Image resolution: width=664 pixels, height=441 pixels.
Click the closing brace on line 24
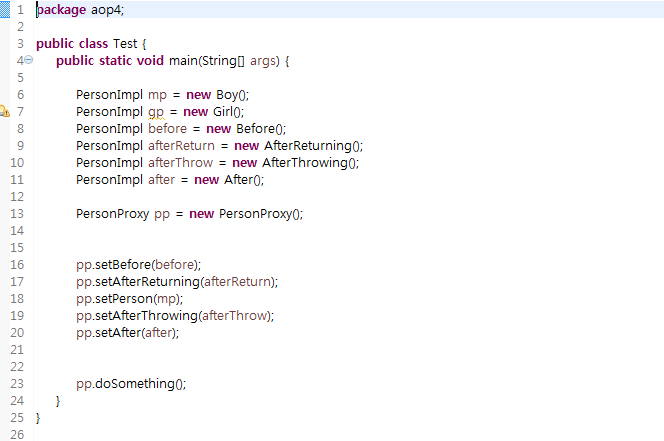[58, 401]
